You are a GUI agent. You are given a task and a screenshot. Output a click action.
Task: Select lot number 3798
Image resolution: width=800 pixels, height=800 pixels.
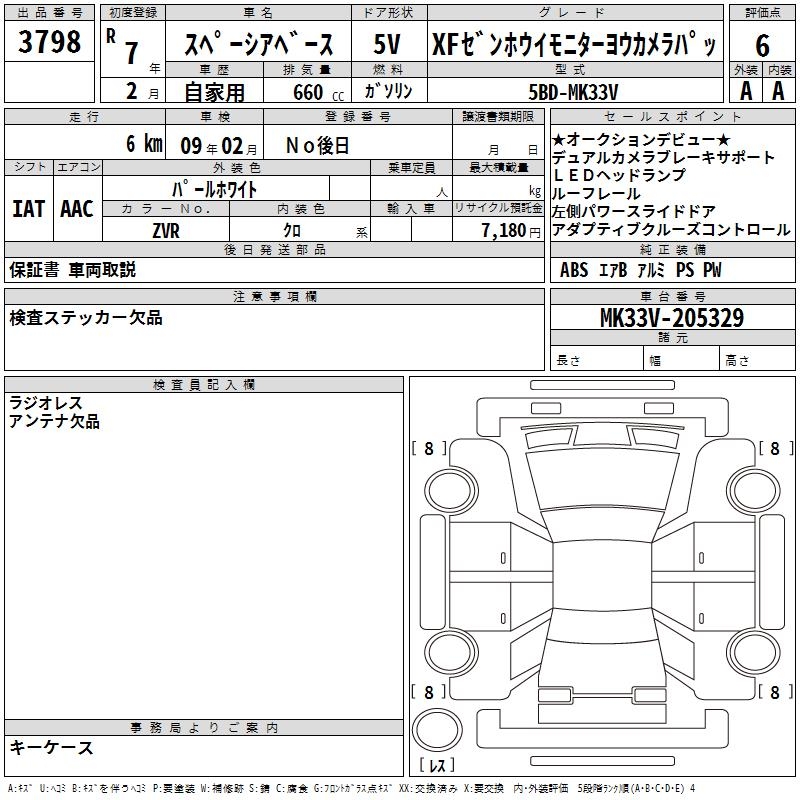pyautogui.click(x=49, y=42)
